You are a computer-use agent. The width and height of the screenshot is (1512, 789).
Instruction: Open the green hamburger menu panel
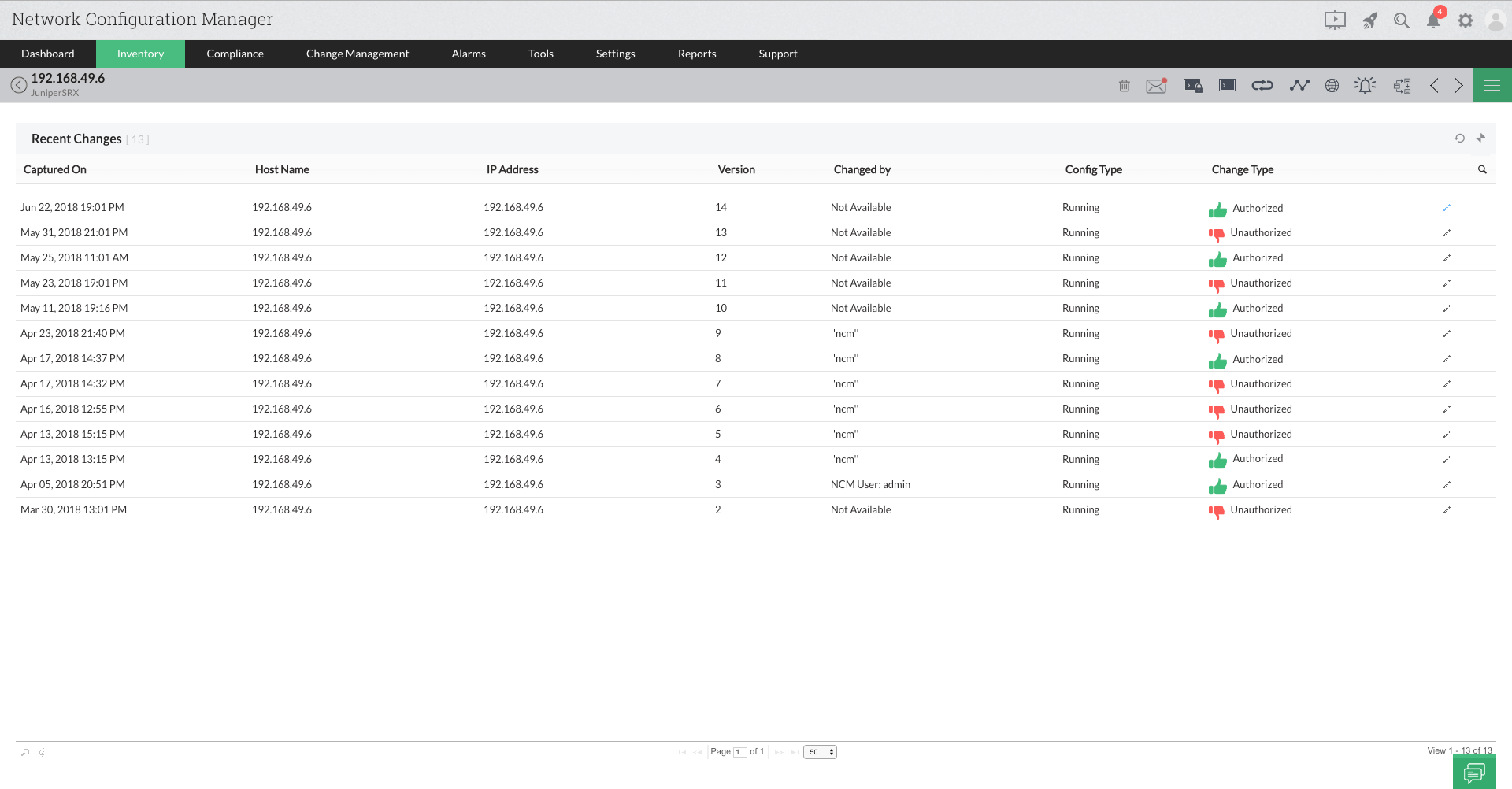(1492, 85)
